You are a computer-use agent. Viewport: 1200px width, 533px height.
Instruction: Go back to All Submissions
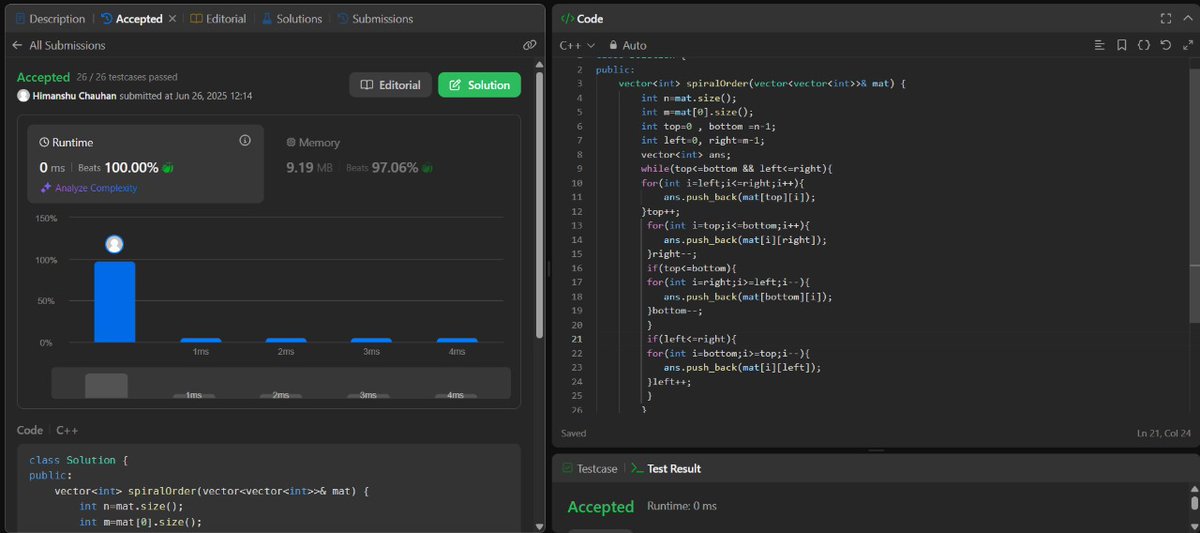(59, 45)
